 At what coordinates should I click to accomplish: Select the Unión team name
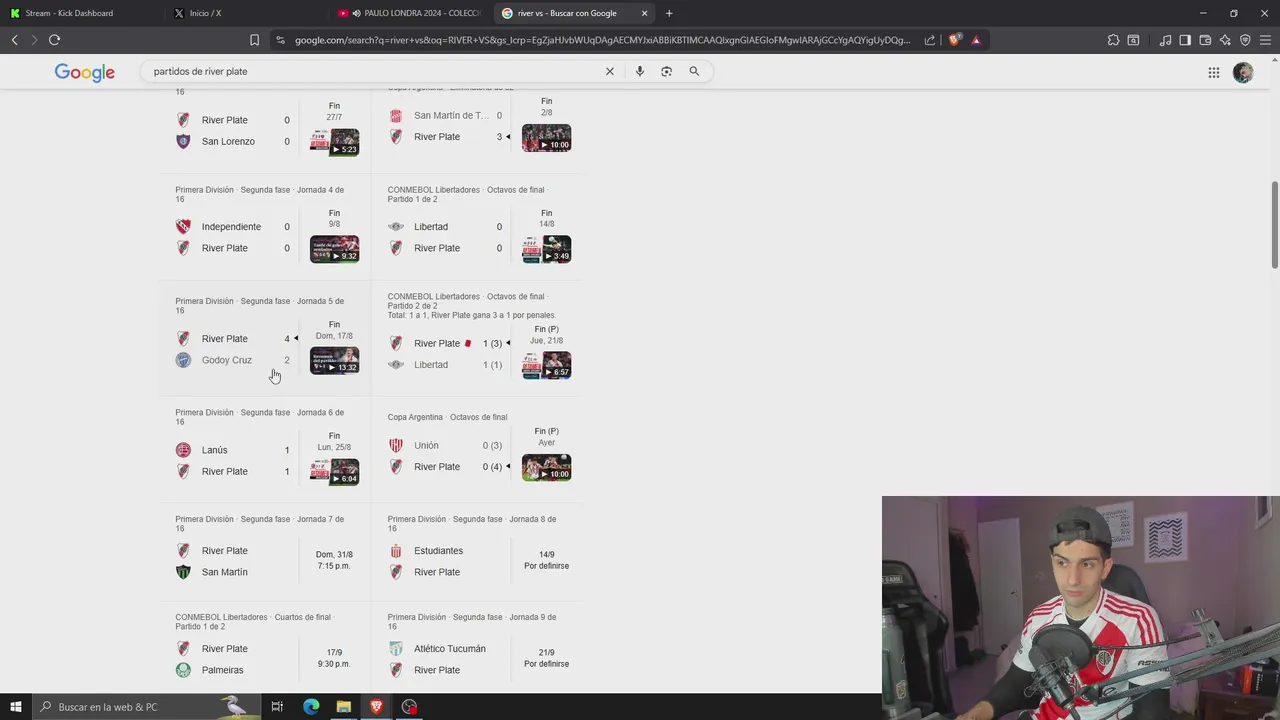(x=426, y=445)
